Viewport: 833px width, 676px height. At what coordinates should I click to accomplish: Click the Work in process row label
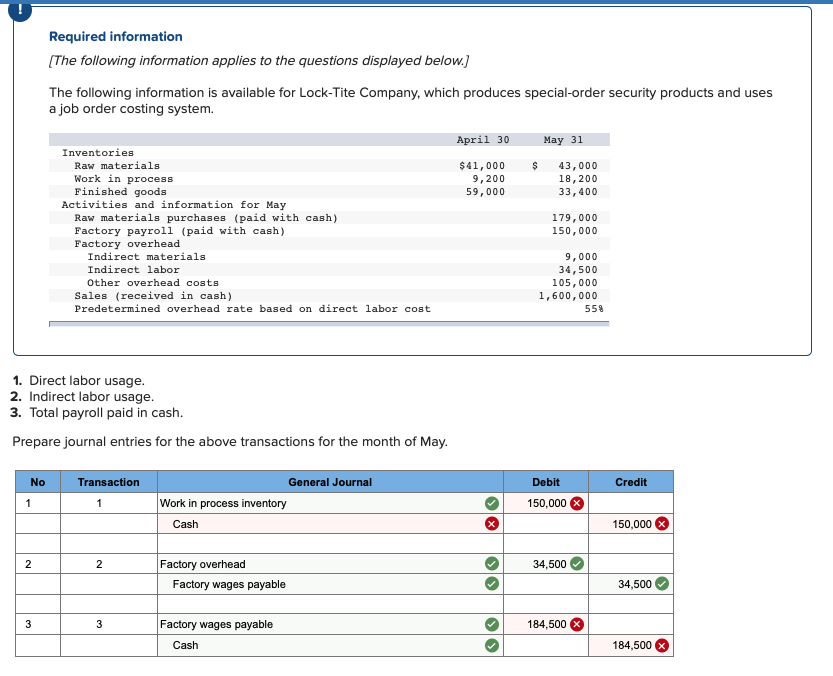[124, 179]
